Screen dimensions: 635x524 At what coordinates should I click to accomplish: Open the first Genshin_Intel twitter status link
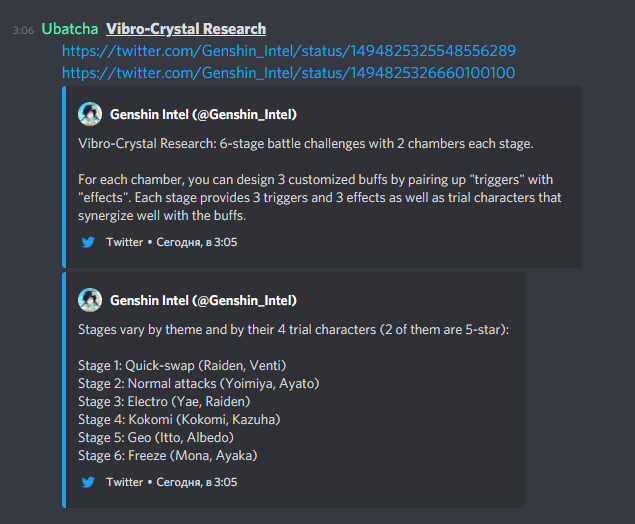[x=288, y=51]
